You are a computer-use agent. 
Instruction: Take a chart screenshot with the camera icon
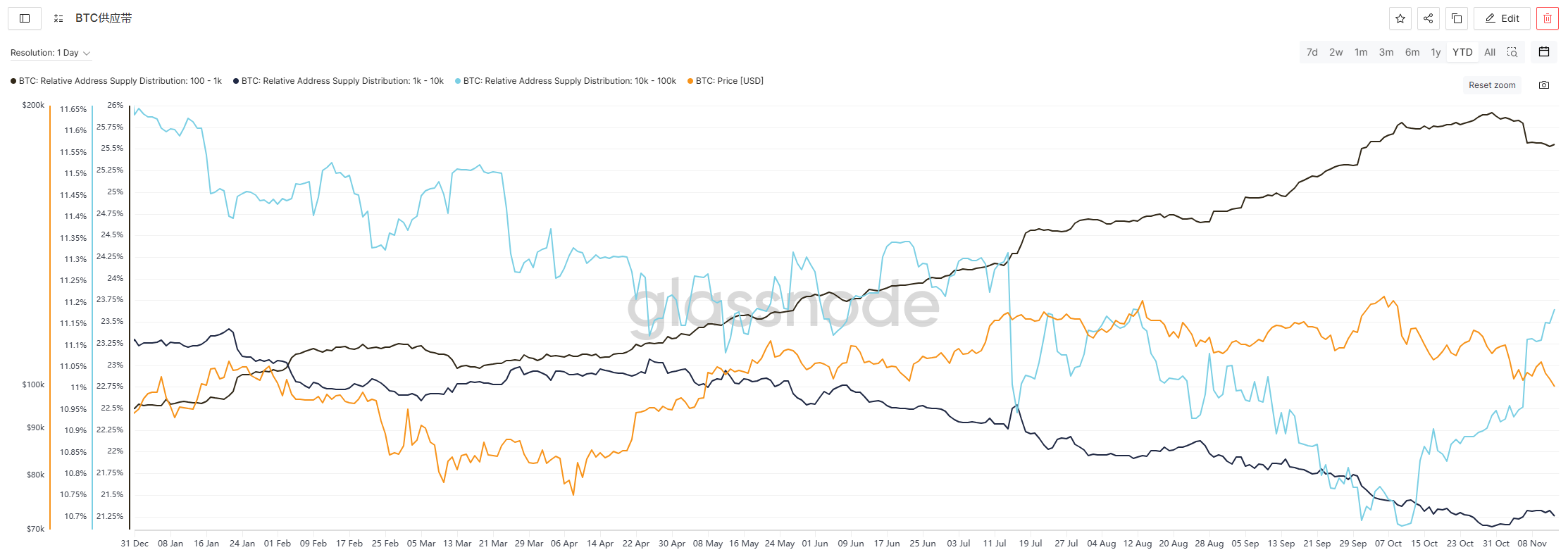[1544, 85]
